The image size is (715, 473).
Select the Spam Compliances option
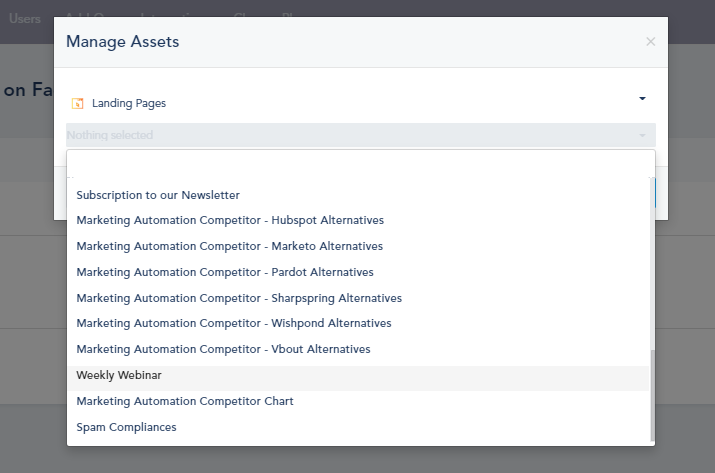358,427
